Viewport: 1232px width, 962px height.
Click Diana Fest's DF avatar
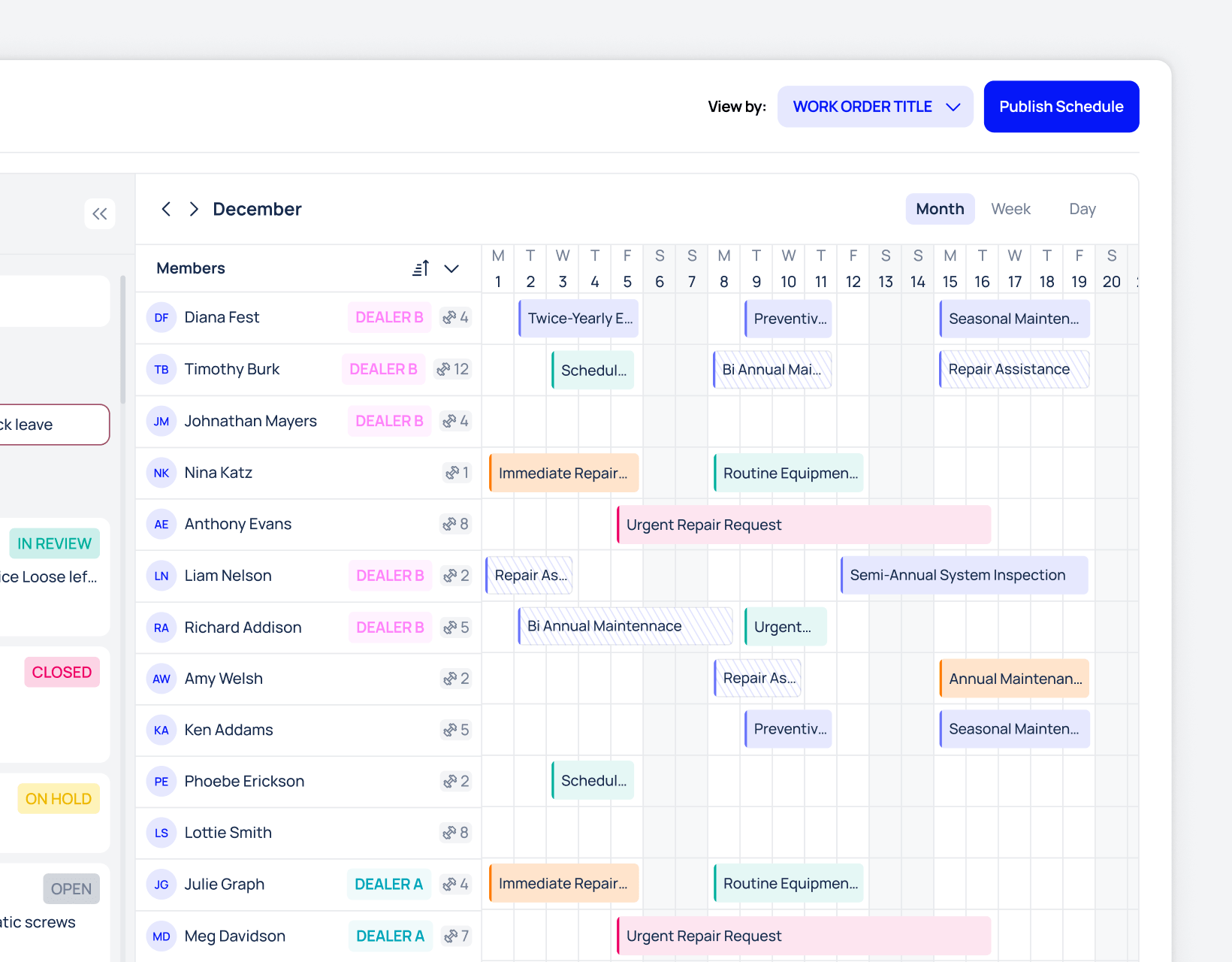(x=162, y=318)
